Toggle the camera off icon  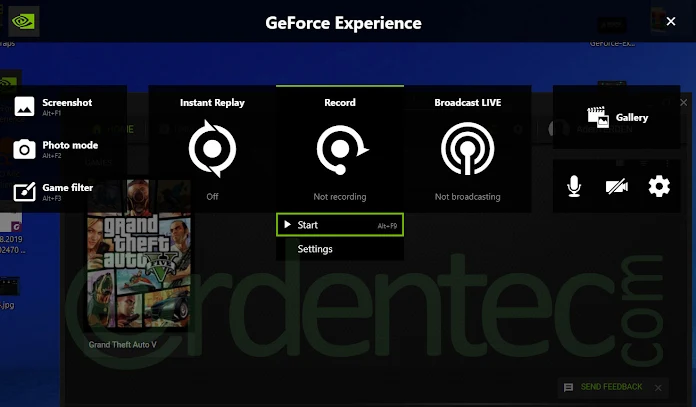pos(617,186)
